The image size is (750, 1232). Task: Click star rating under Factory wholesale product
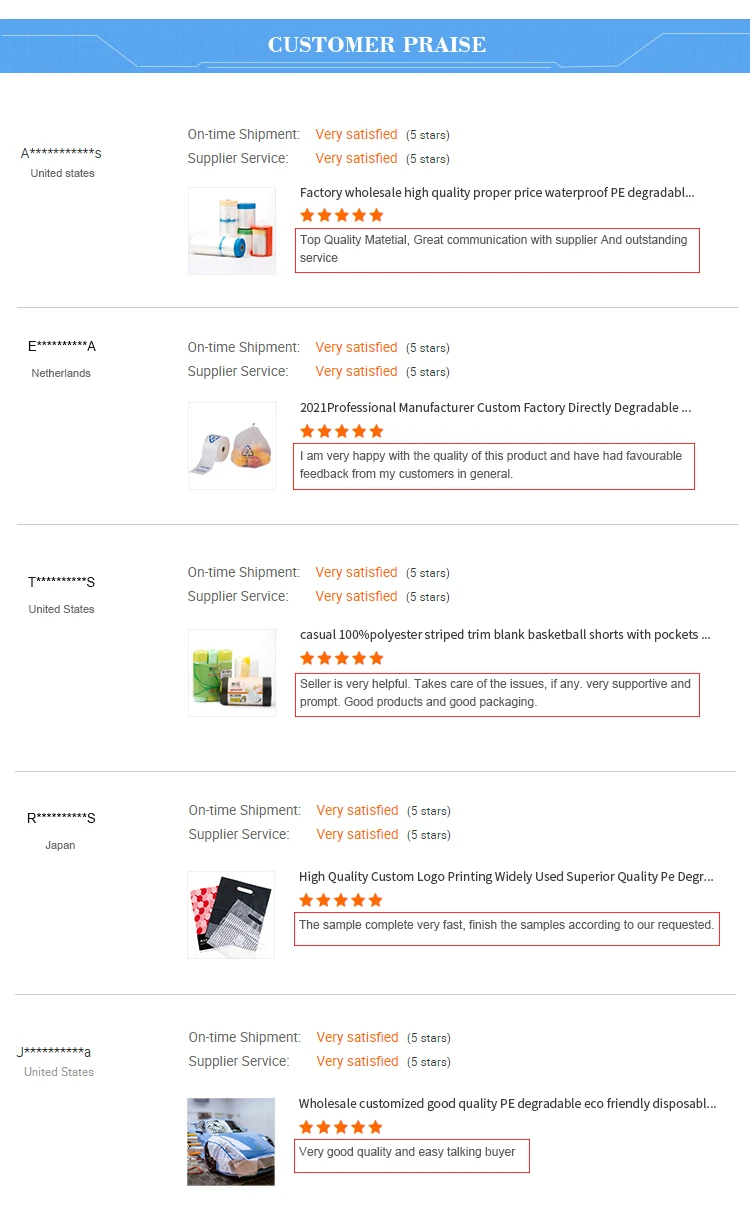pyautogui.click(x=342, y=215)
